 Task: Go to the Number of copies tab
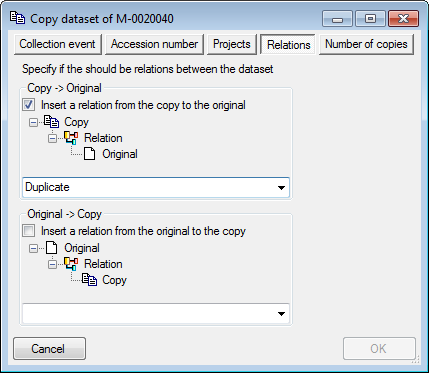point(366,44)
